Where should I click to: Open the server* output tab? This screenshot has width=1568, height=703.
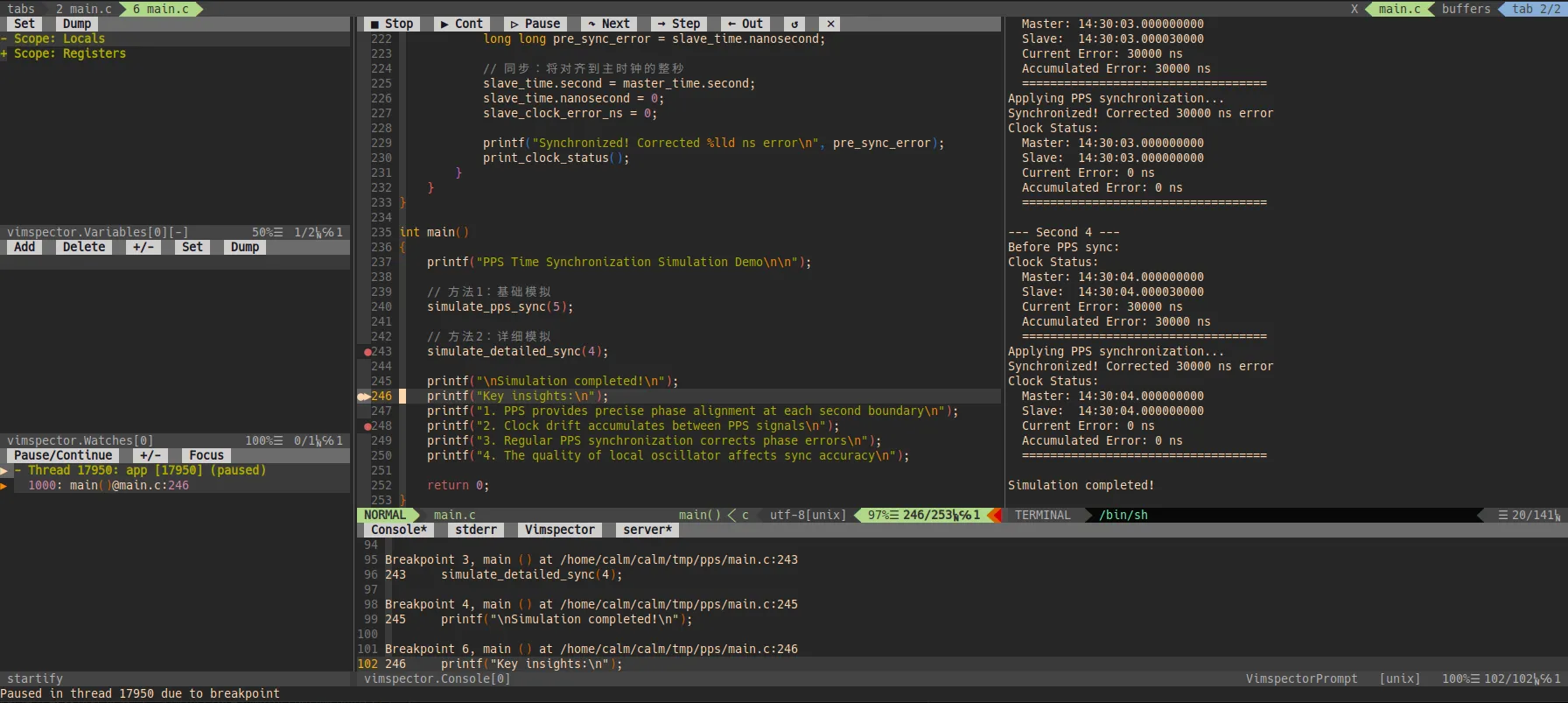click(647, 530)
